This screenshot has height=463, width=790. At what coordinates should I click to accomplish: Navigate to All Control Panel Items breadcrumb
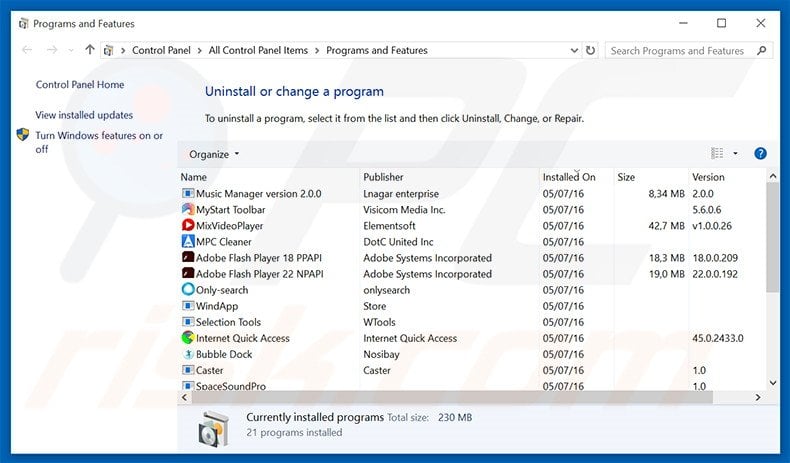(x=258, y=50)
